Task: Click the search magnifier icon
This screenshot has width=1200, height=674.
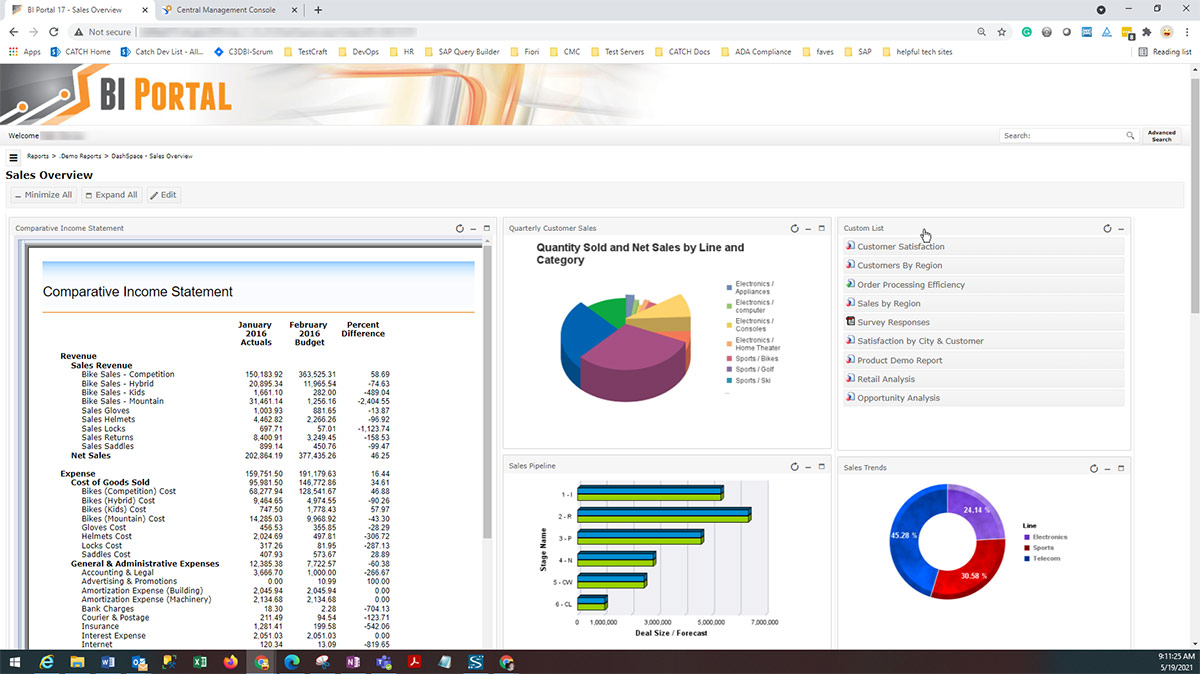Action: (1131, 135)
